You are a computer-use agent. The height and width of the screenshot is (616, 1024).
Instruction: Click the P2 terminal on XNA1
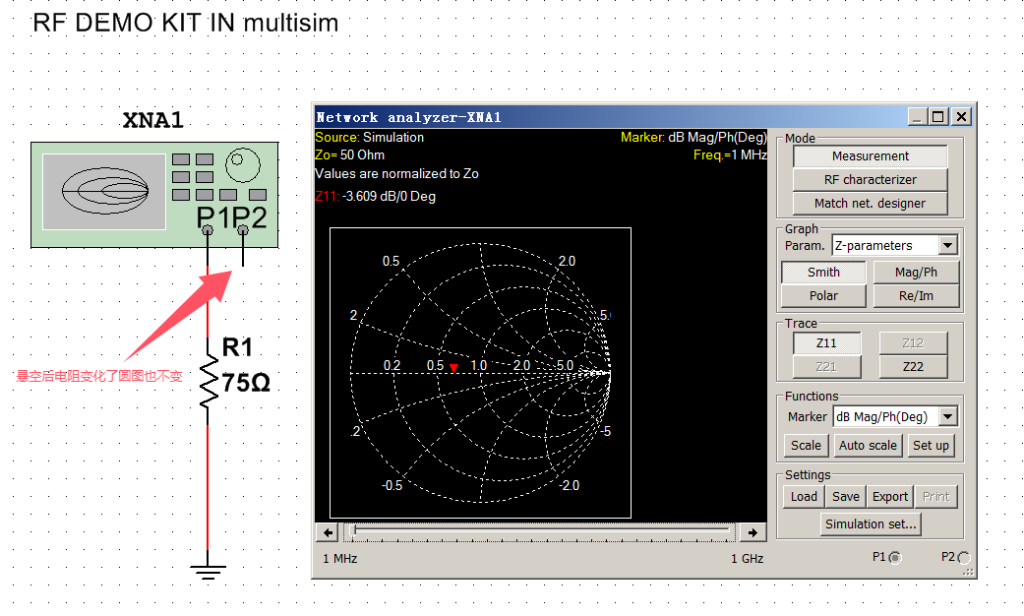click(x=243, y=230)
